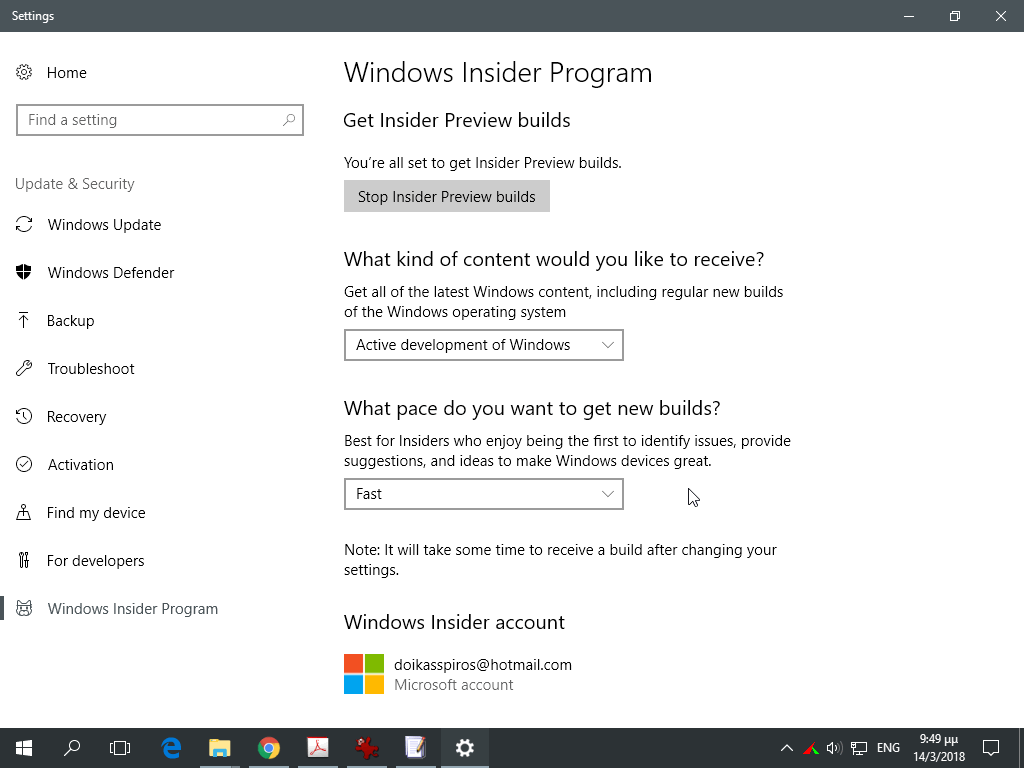
Task: Launch Microsoft Edge from taskbar
Action: coord(171,748)
